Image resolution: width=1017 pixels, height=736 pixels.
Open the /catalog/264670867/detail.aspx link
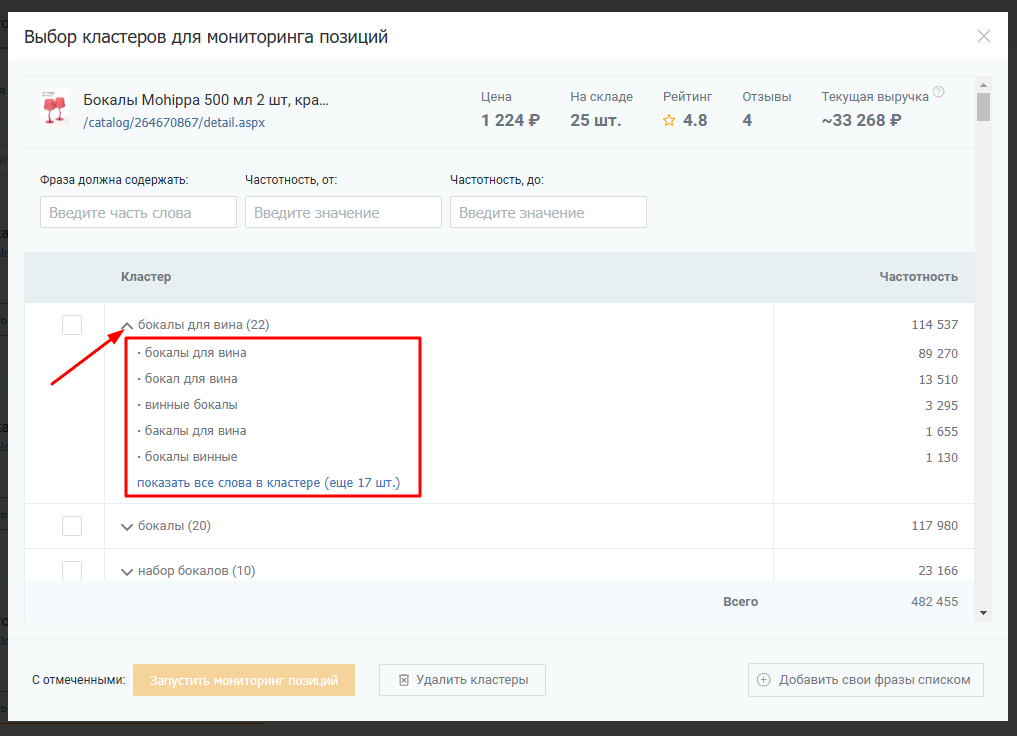174,122
